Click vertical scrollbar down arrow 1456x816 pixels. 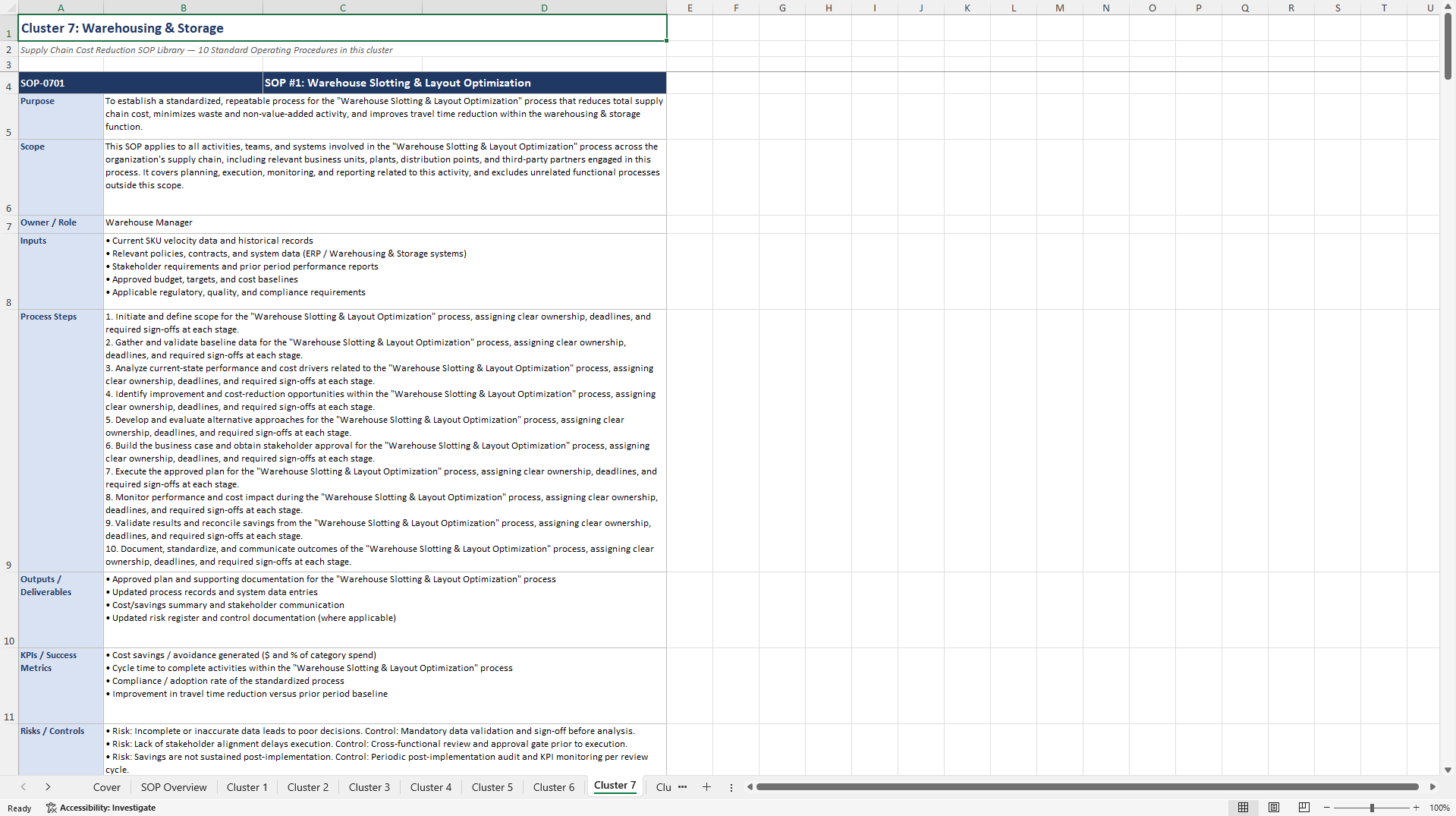[1448, 770]
